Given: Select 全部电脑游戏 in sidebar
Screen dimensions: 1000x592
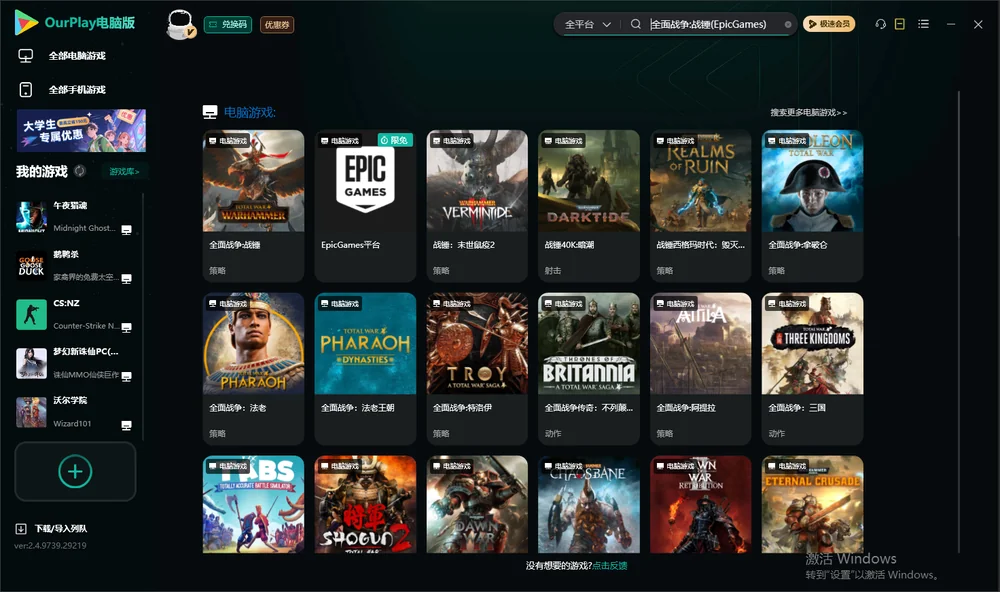Looking at the screenshot, I should [x=77, y=56].
